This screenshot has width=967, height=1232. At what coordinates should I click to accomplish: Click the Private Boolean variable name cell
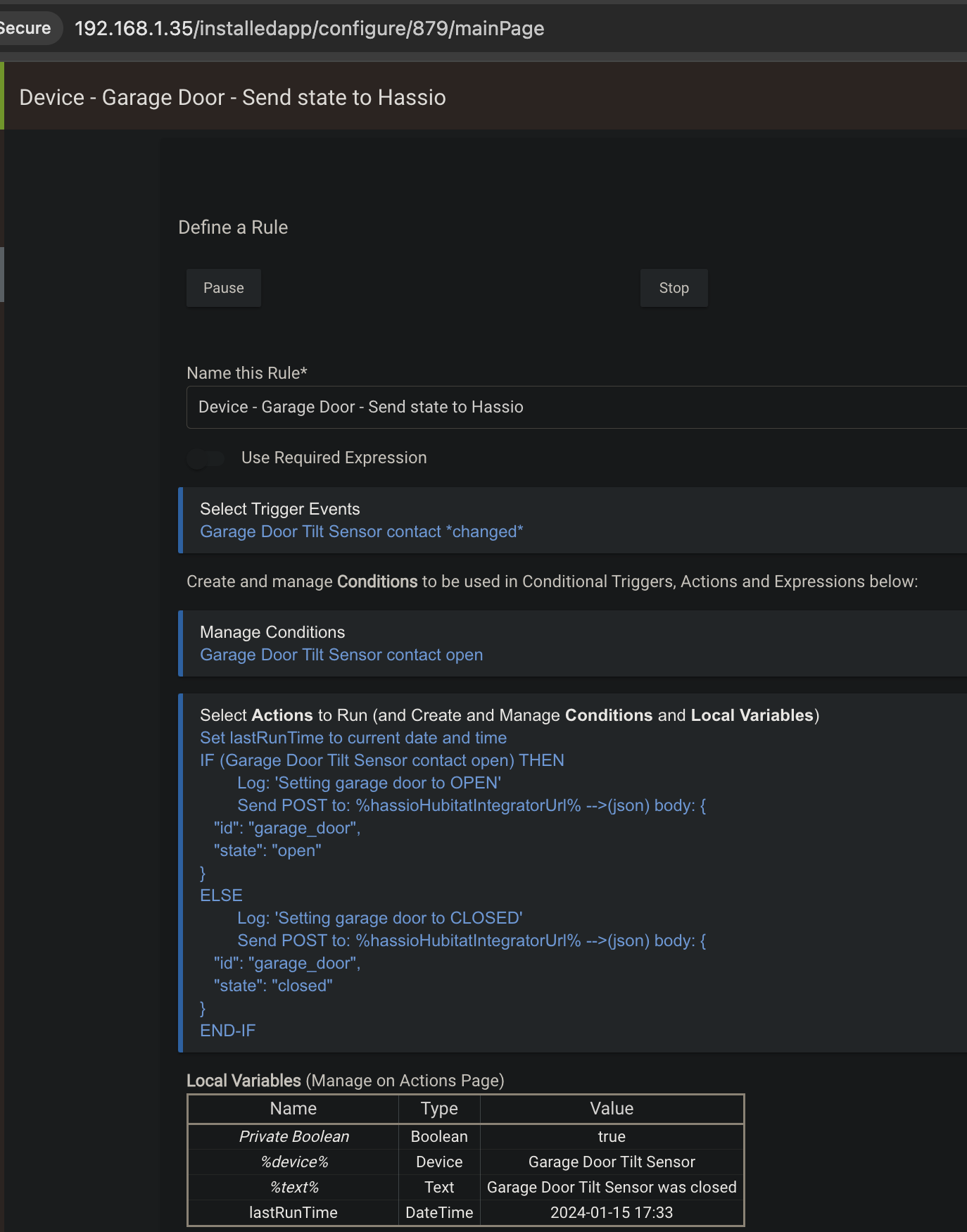click(x=293, y=1136)
